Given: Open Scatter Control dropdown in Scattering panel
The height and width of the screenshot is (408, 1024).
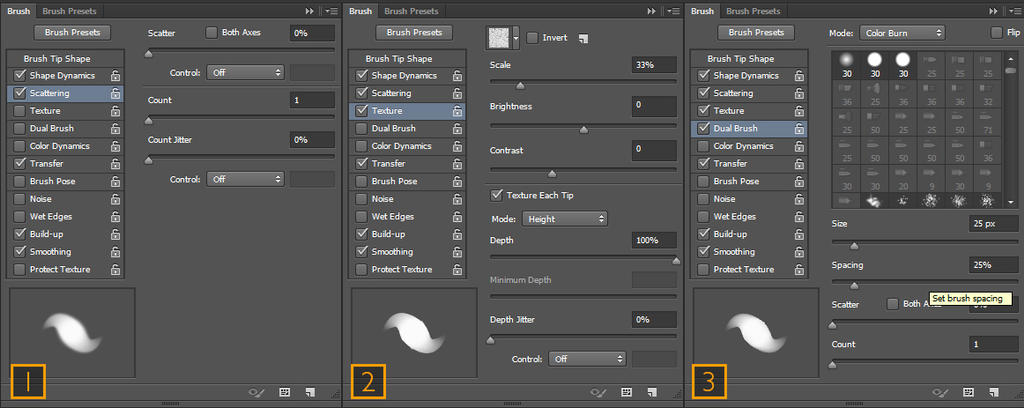Looking at the screenshot, I should click(x=246, y=72).
